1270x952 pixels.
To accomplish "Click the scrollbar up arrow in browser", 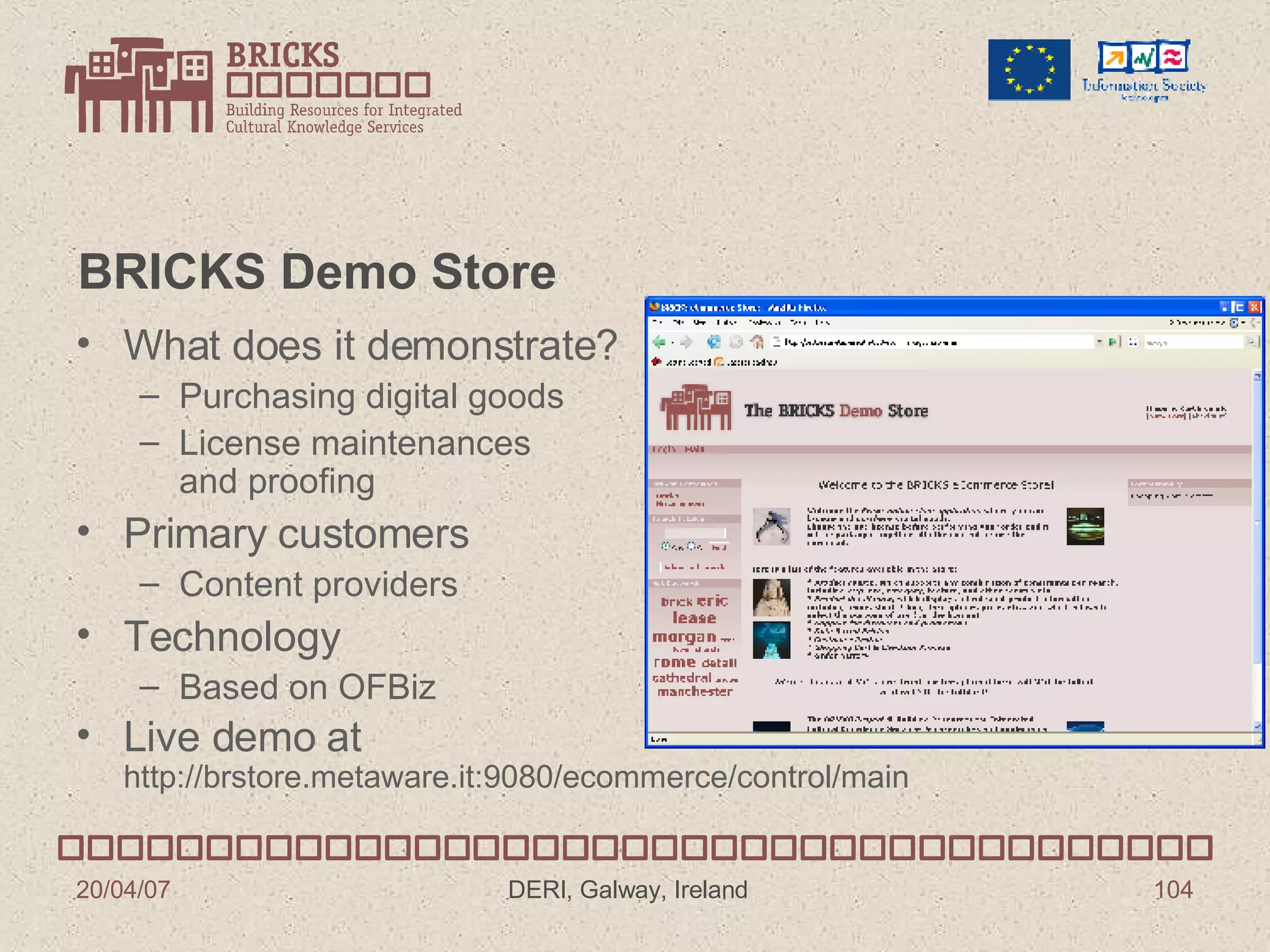I will [1257, 375].
